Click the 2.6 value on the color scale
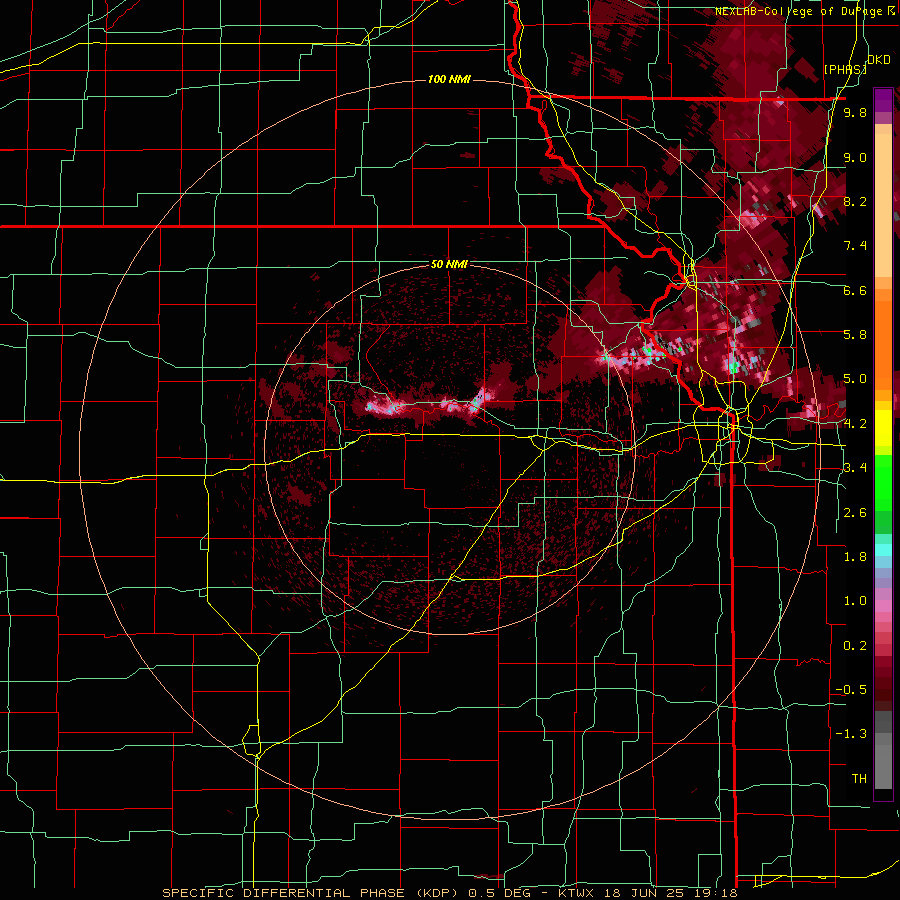This screenshot has height=900, width=900. 855,513
